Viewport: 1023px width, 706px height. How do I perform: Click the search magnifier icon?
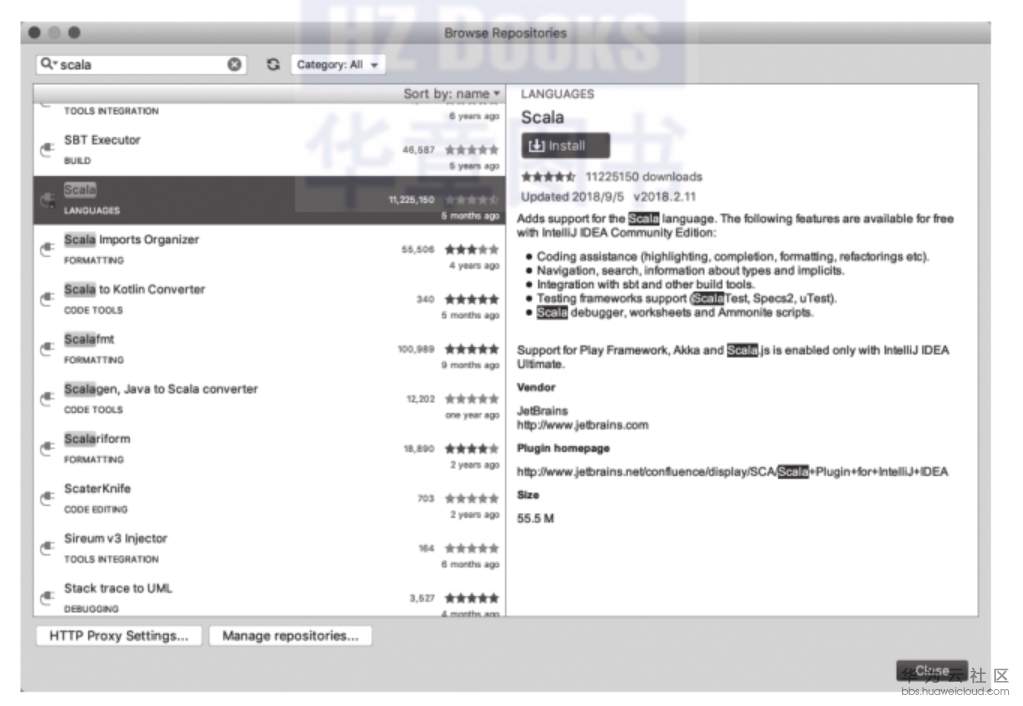(47, 64)
